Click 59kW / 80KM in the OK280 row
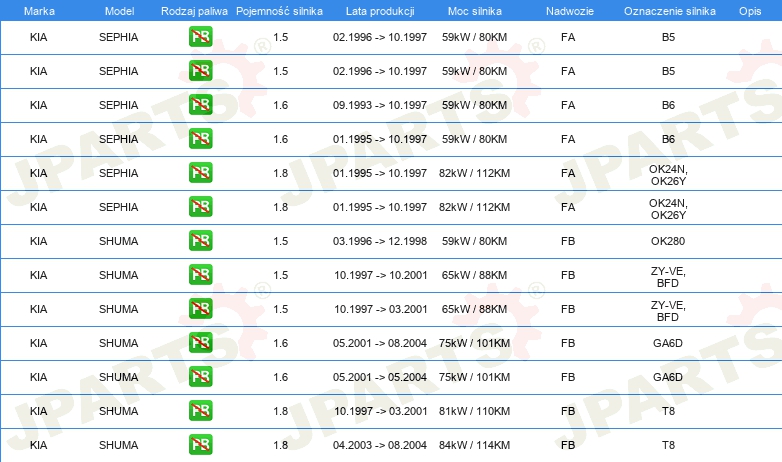This screenshot has height=462, width=782. (474, 241)
